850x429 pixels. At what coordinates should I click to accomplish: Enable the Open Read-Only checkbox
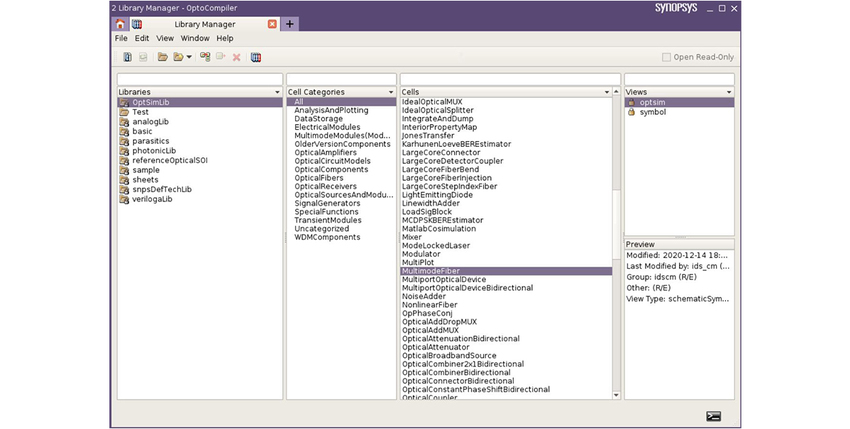[667, 58]
